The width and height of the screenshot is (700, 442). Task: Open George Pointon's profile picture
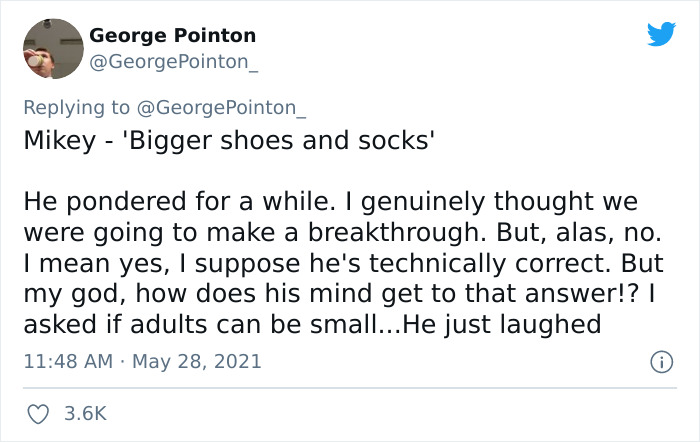point(51,49)
